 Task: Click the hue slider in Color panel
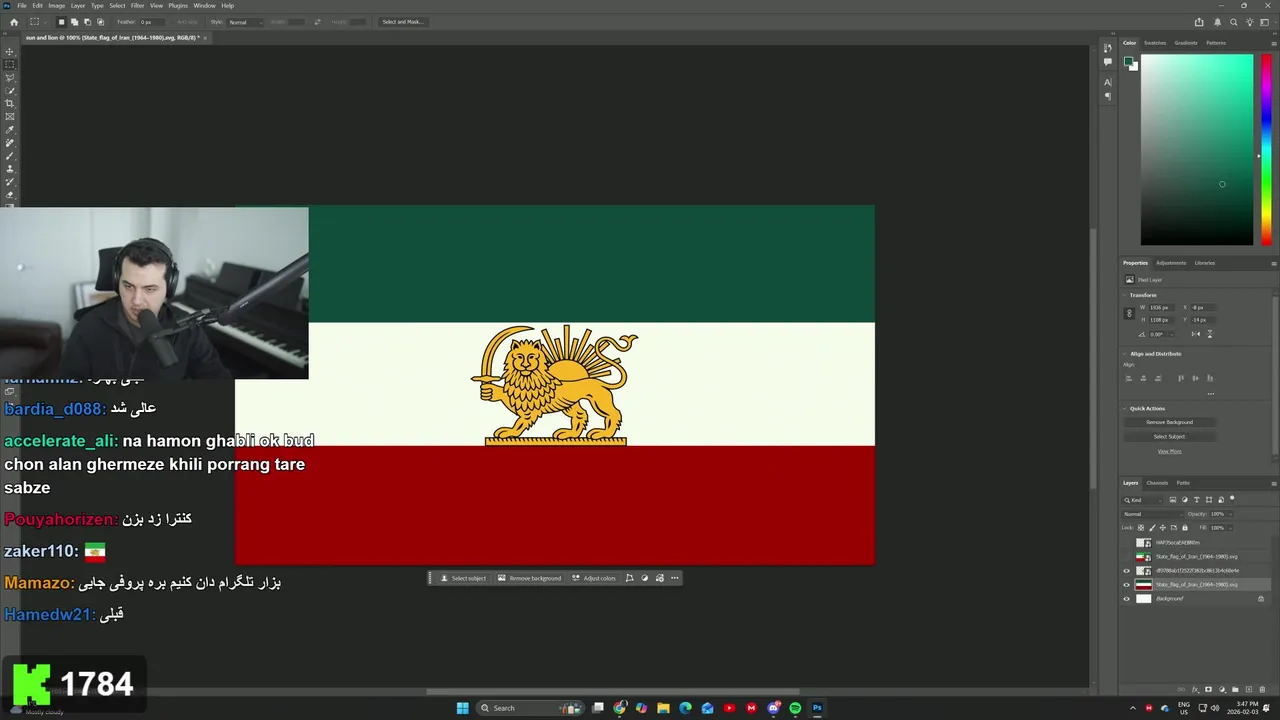[1266, 150]
